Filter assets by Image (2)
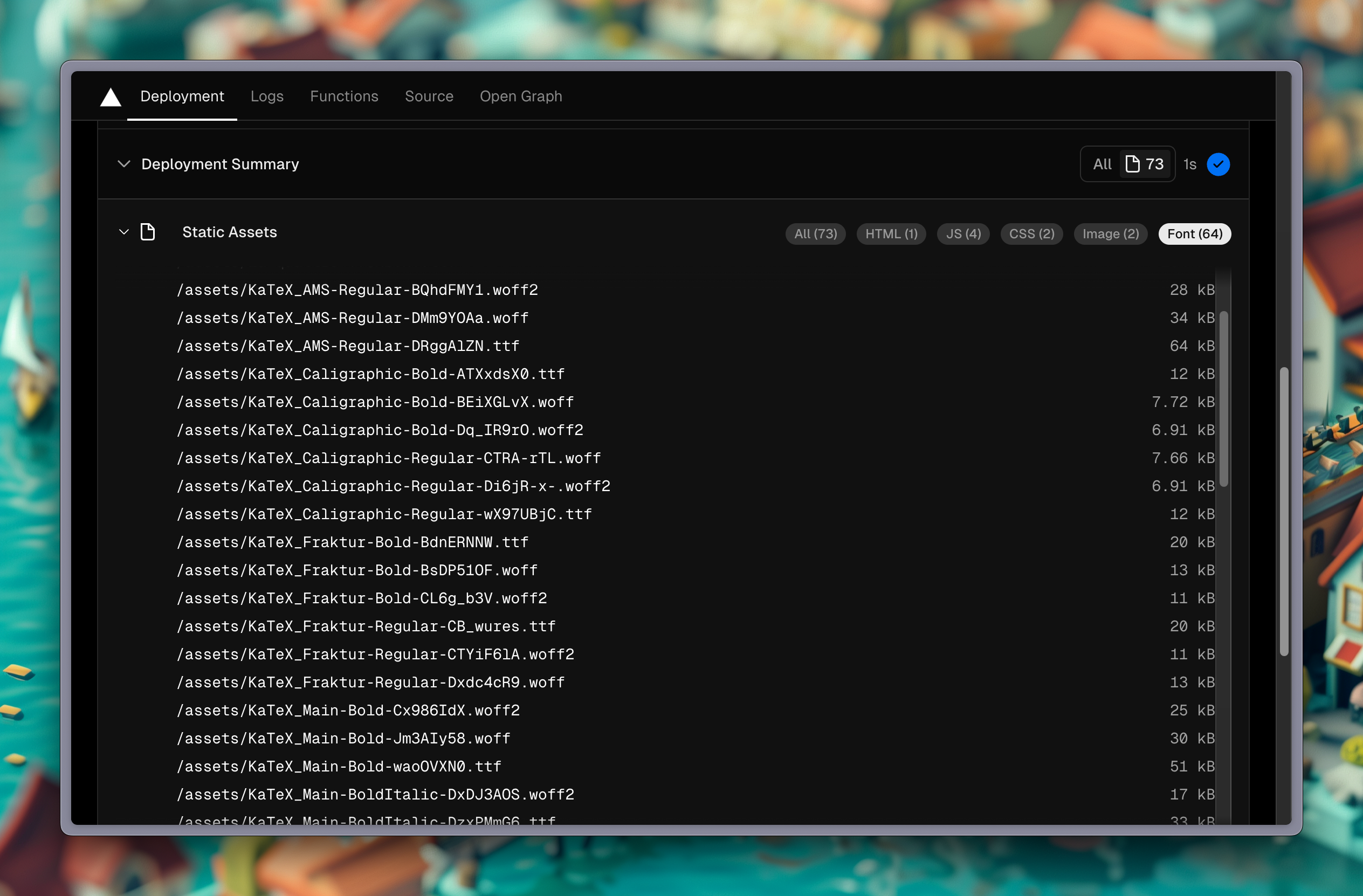Viewport: 1363px width, 896px height. click(1111, 233)
